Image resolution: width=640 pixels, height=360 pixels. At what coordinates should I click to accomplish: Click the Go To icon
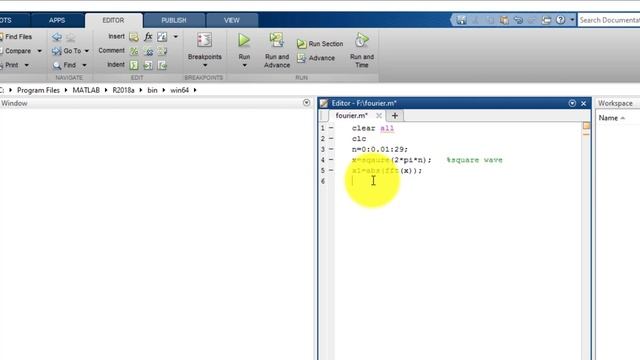pos(56,51)
